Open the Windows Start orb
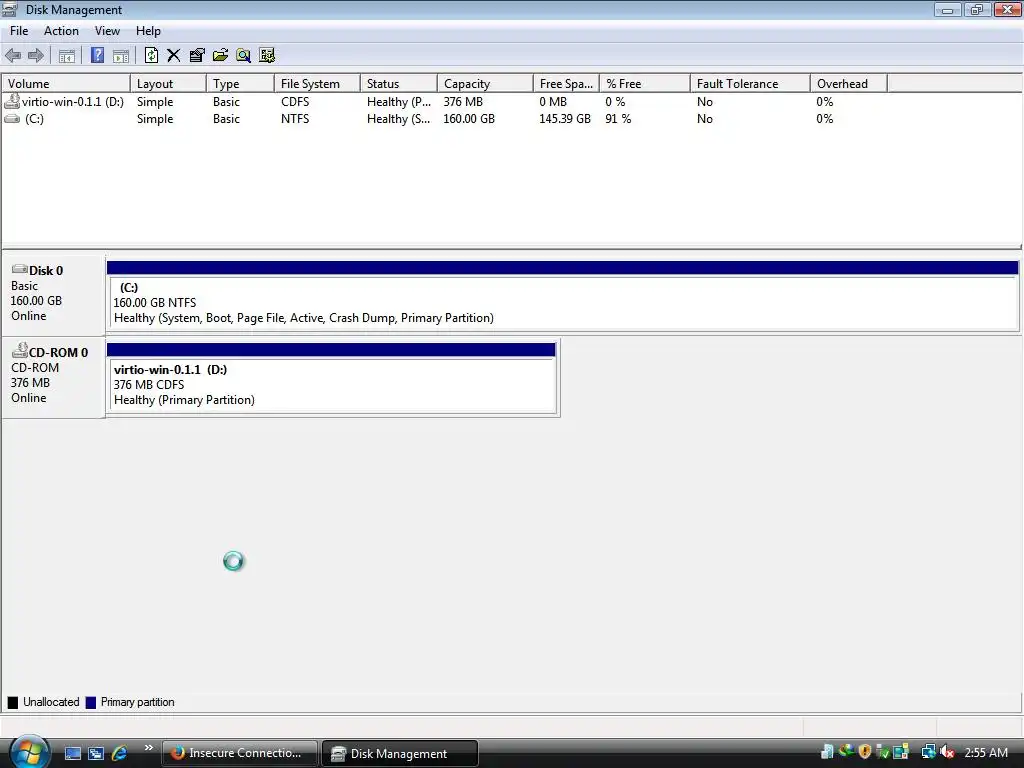Viewport: 1024px width, 768px height. tap(29, 752)
